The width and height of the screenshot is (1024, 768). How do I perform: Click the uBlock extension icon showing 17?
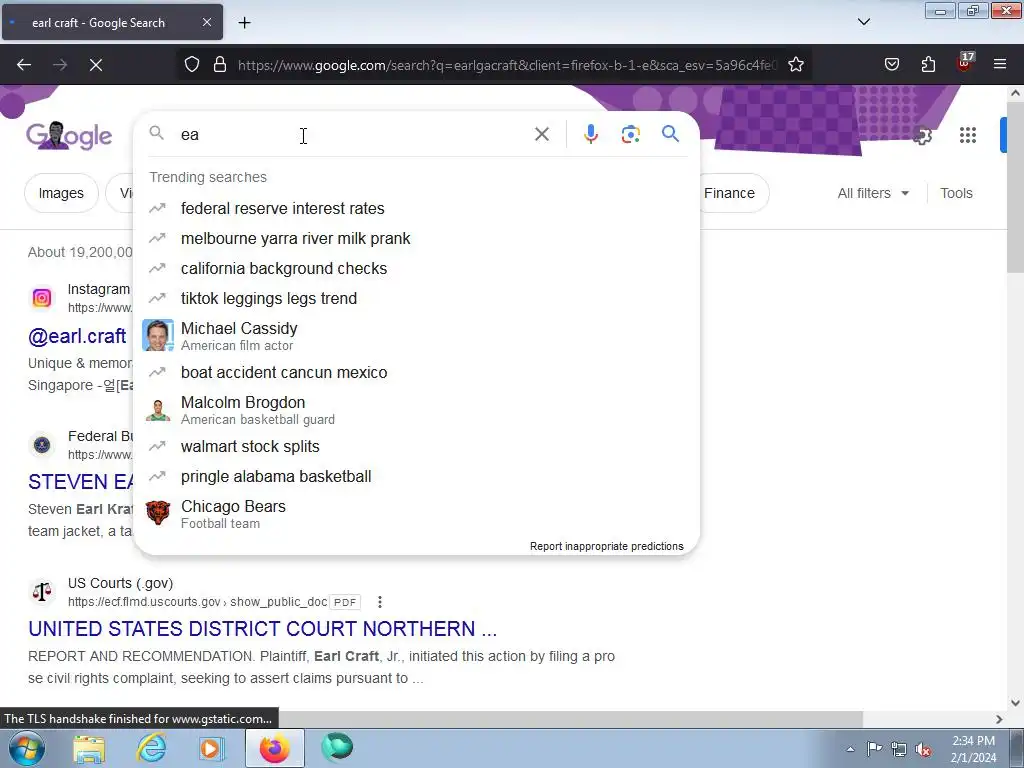point(964,63)
